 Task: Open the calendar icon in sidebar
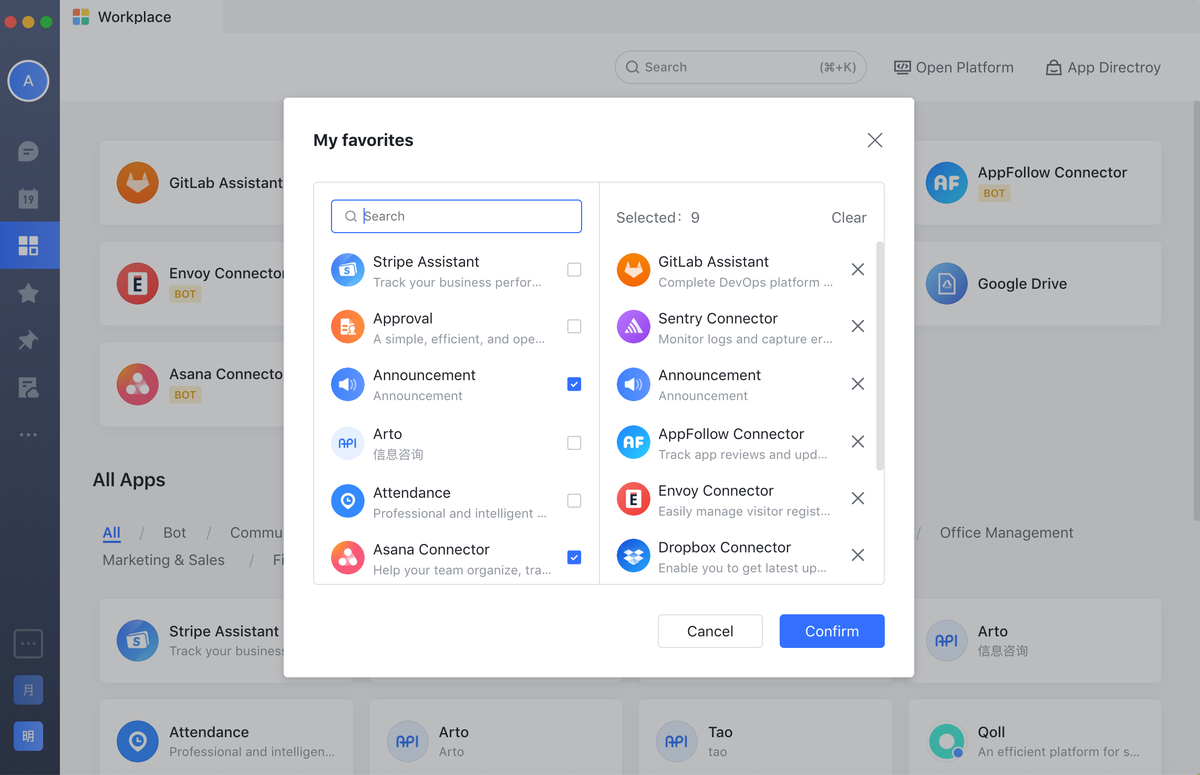(x=28, y=199)
